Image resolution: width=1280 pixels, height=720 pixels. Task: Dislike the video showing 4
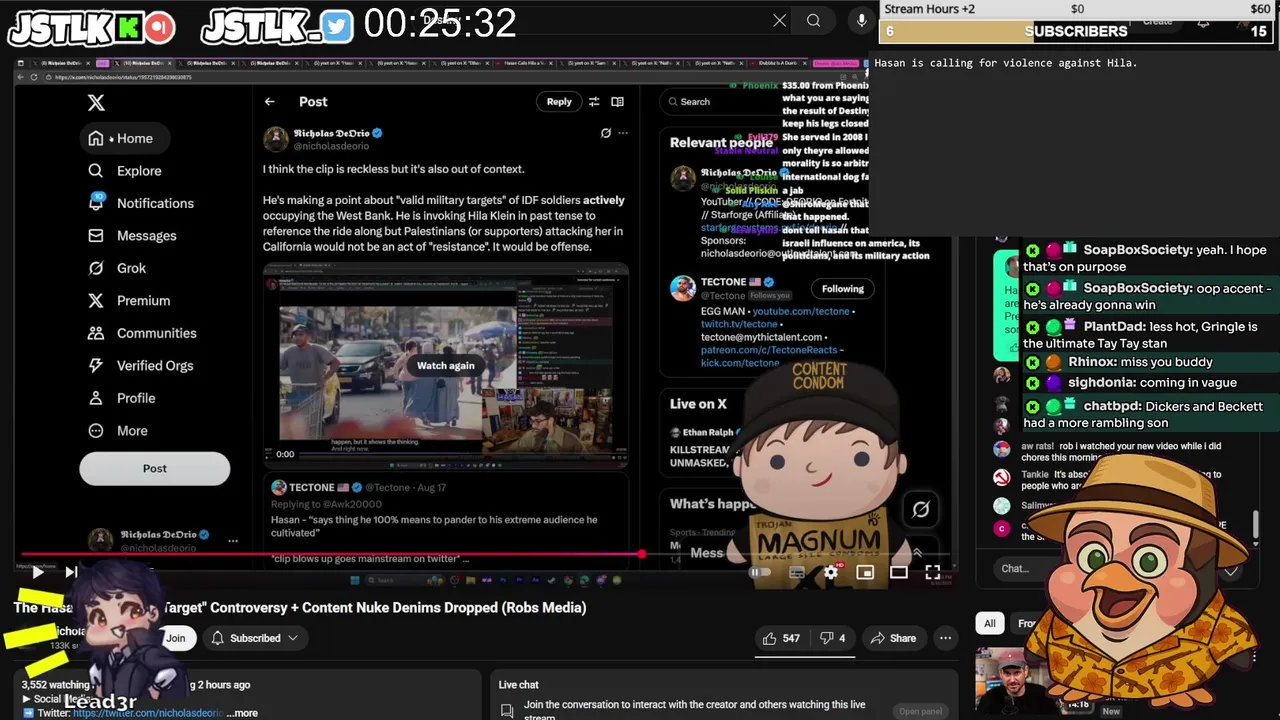pos(833,638)
